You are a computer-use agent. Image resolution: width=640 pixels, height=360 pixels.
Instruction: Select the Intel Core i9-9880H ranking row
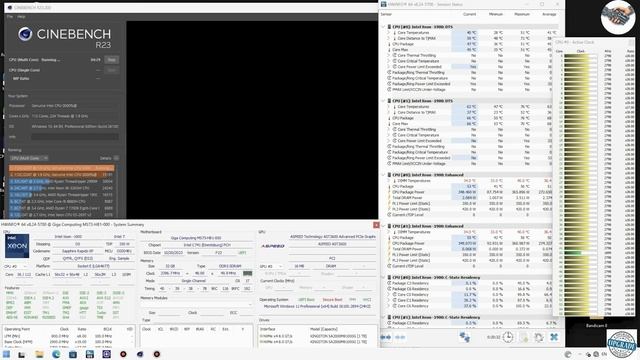click(62, 201)
